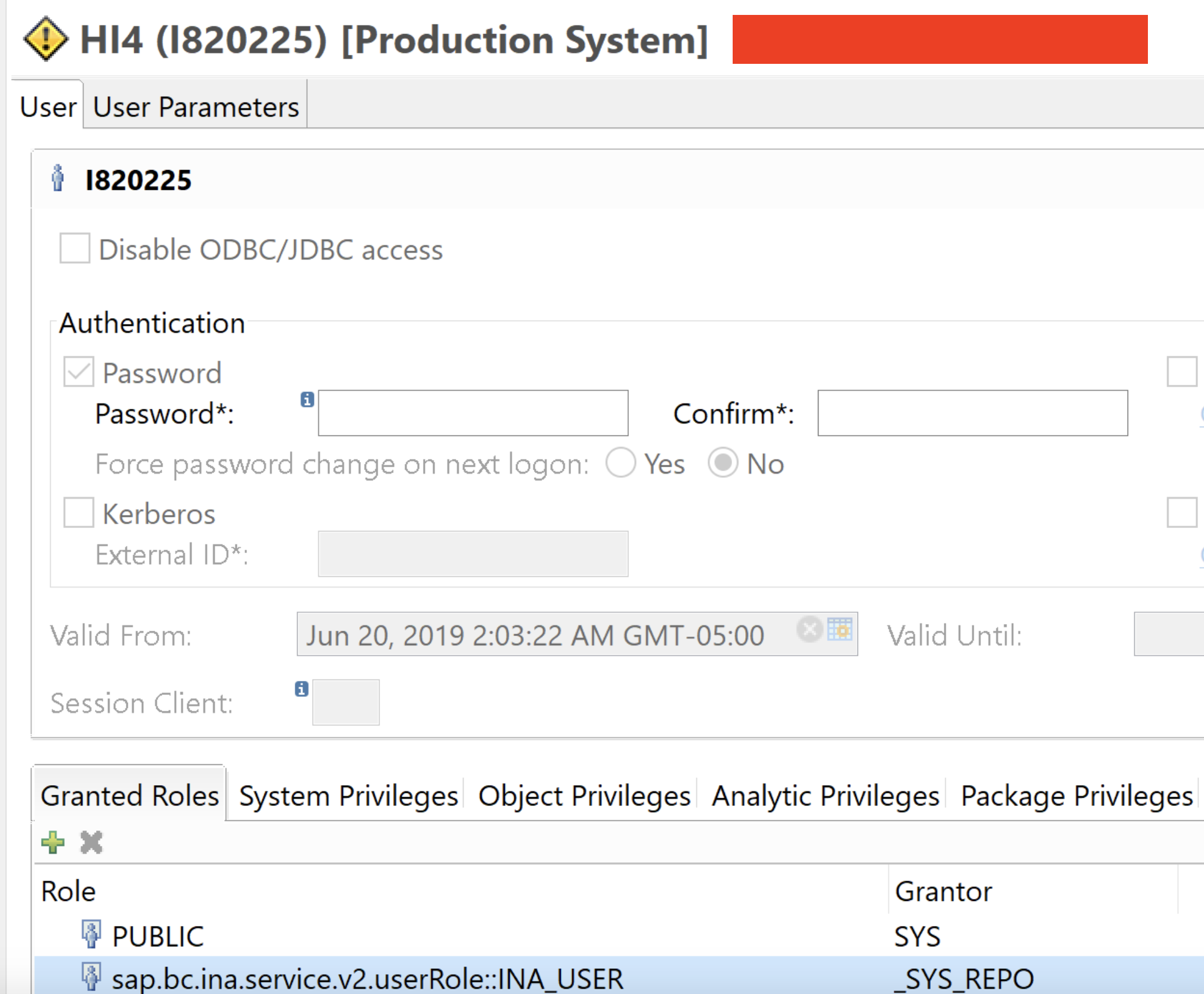Click the green plus add role icon
The width and height of the screenshot is (1204, 994).
point(53,842)
